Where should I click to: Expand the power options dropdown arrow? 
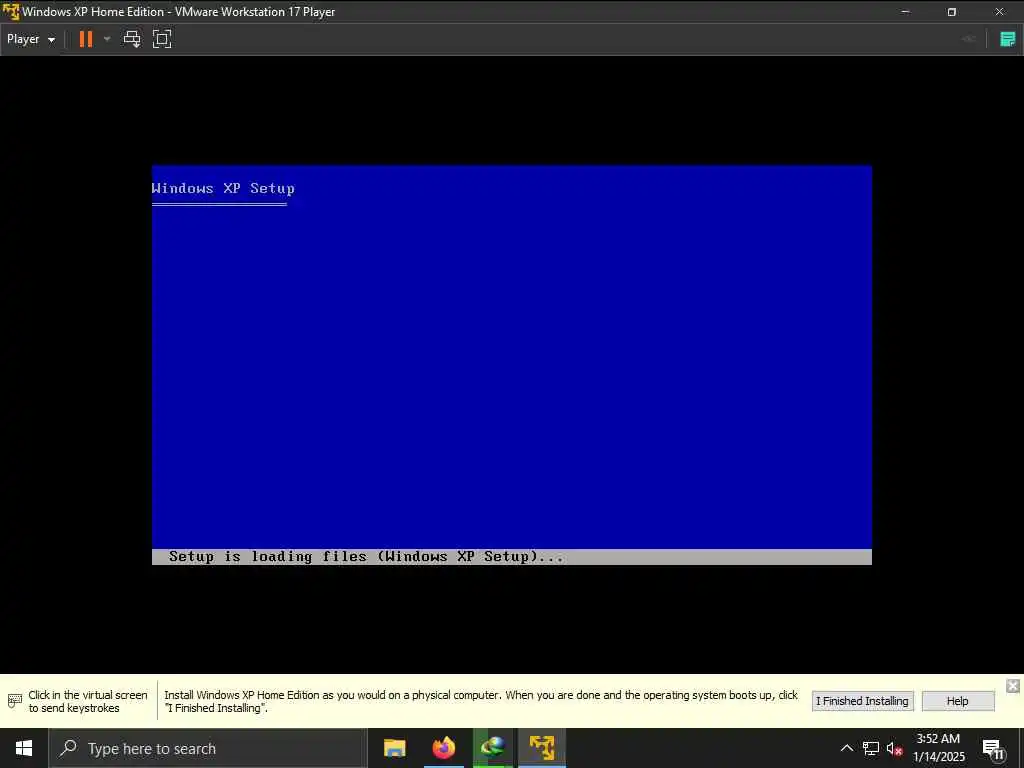click(x=107, y=39)
